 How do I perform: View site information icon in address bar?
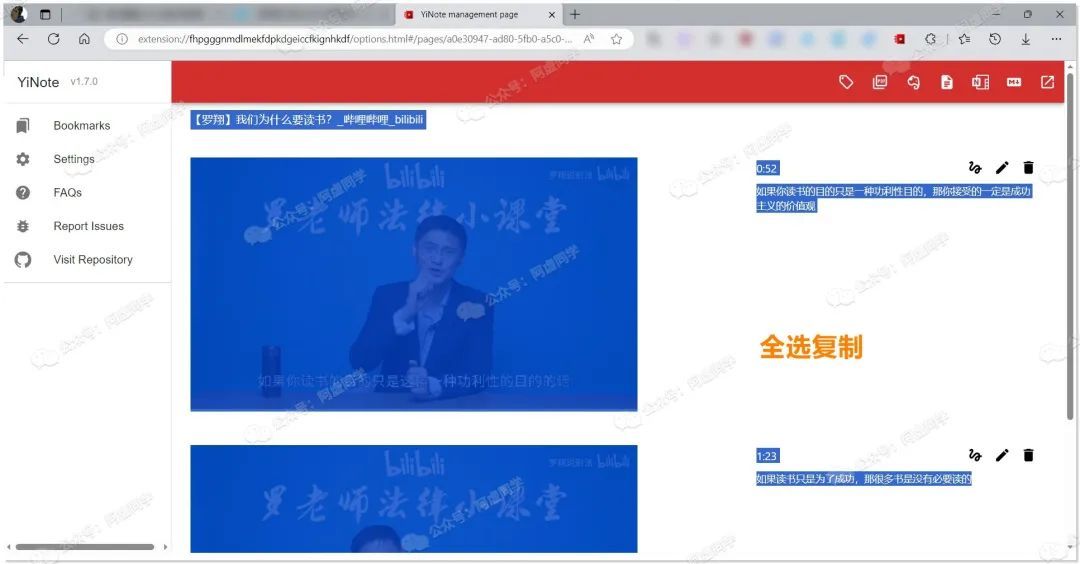tap(122, 39)
